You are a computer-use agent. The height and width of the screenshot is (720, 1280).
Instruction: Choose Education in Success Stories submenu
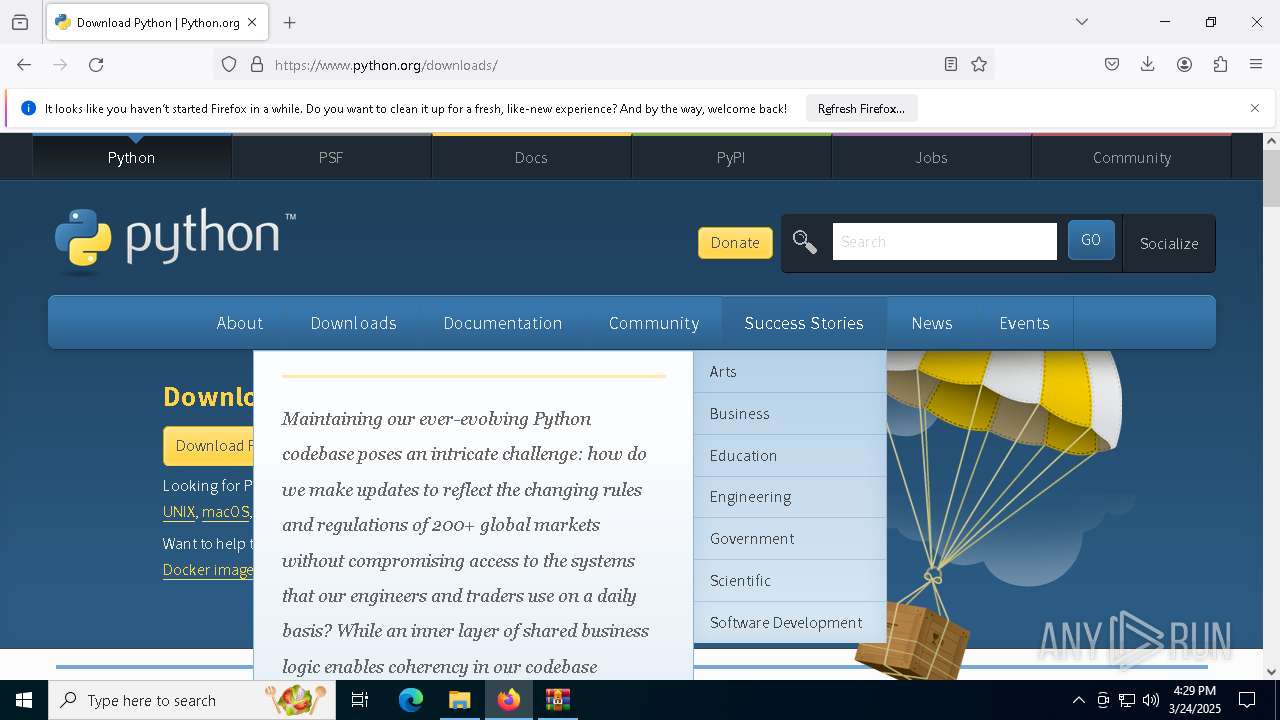click(790, 455)
